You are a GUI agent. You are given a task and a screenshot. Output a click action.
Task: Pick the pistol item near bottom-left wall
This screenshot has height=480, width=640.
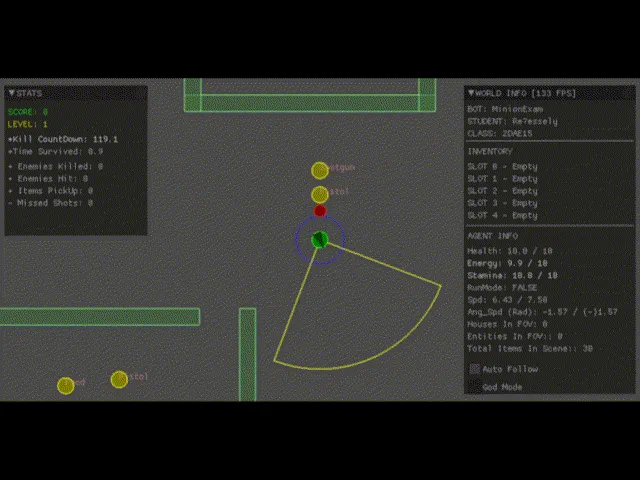[119, 379]
